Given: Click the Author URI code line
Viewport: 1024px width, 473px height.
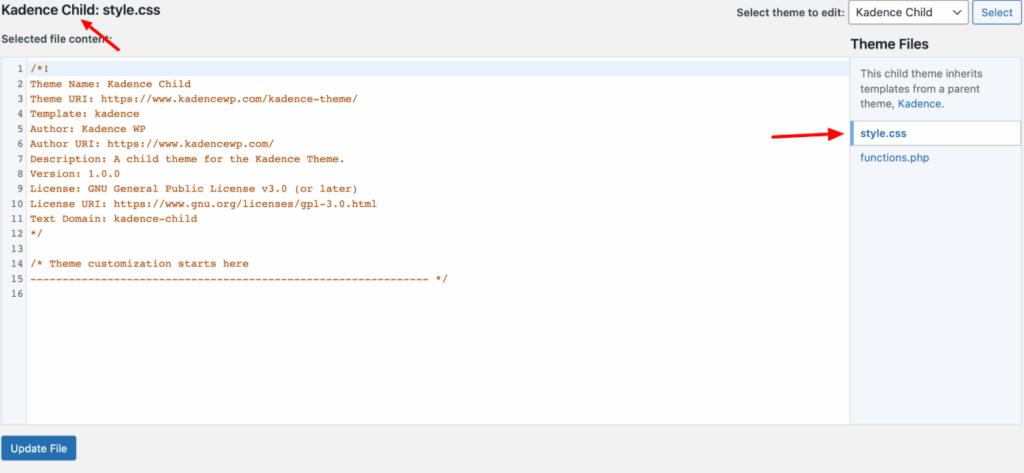Looking at the screenshot, I should pyautogui.click(x=152, y=144).
